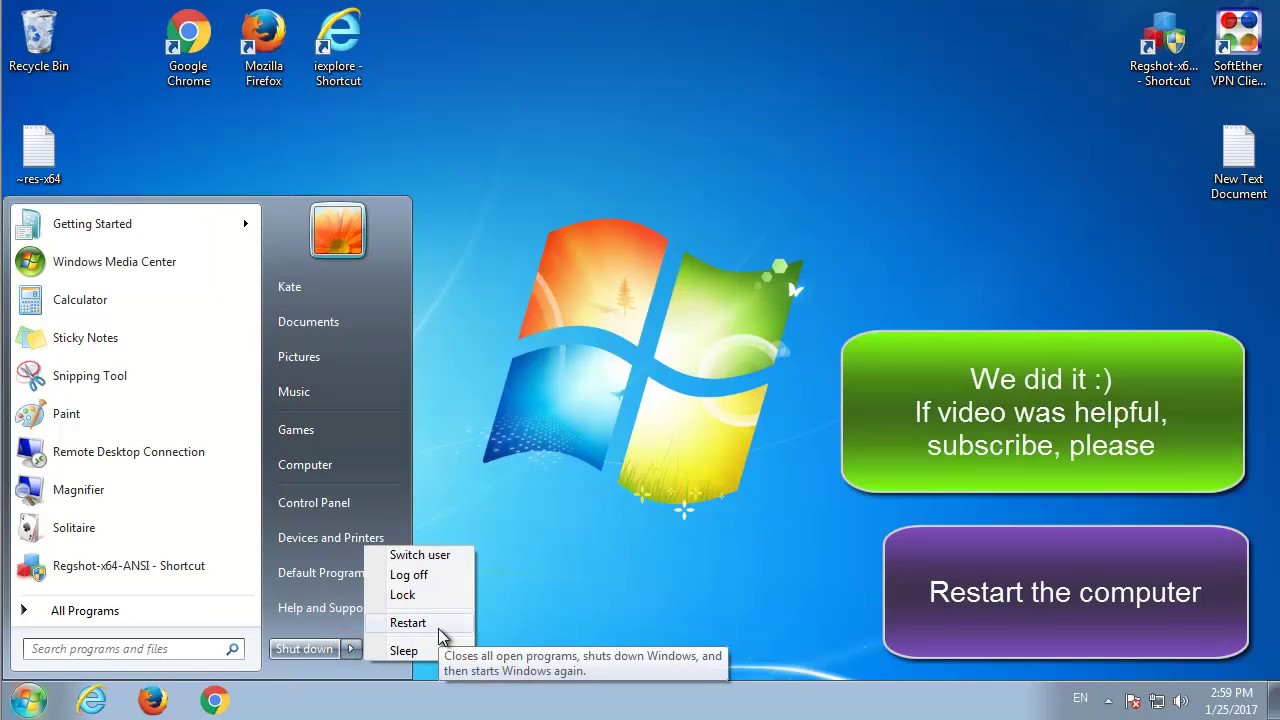Expand Getting Started submenu arrow
1280x720 pixels.
(x=245, y=224)
